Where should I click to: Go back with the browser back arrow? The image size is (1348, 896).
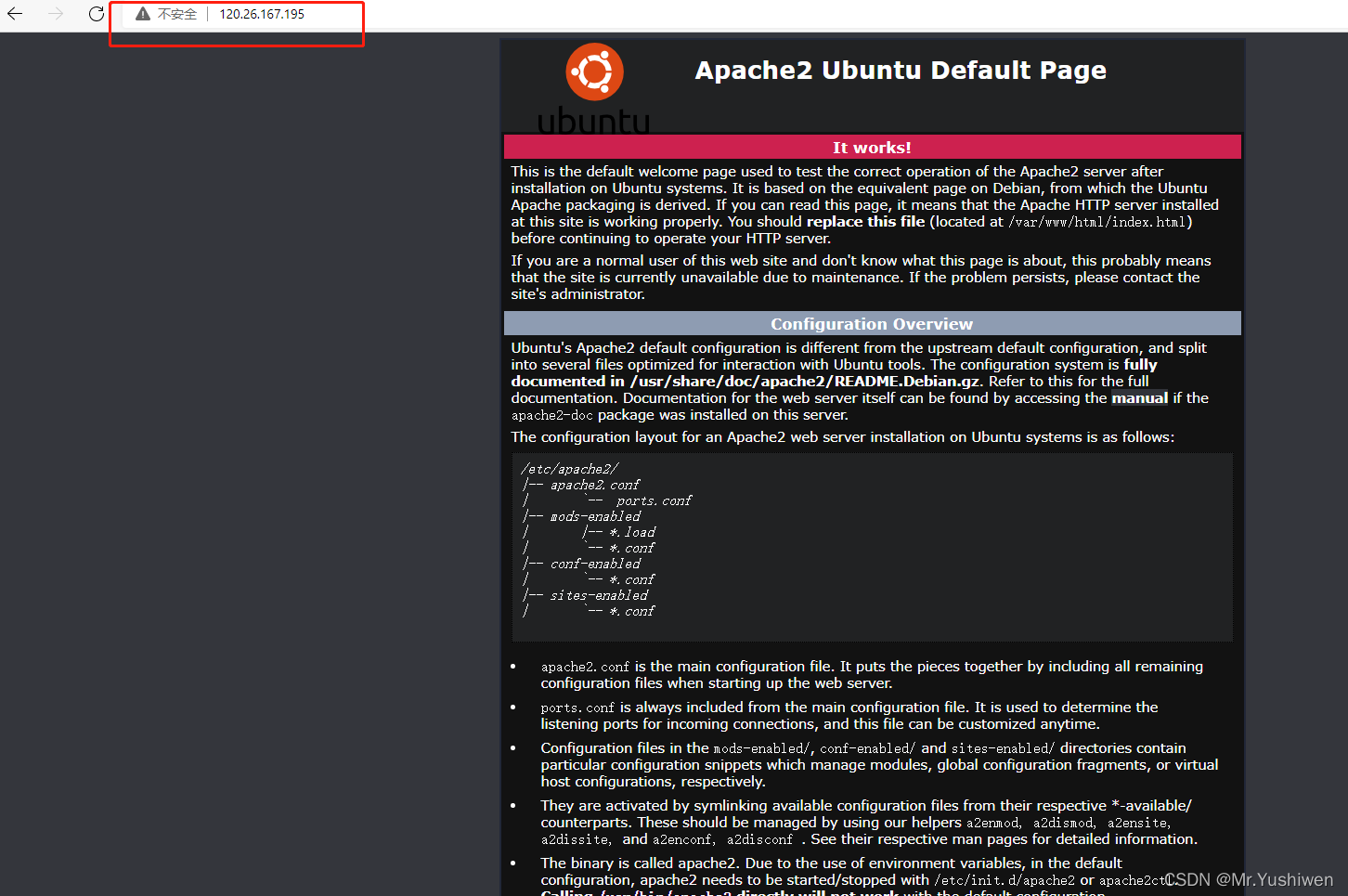tap(15, 14)
